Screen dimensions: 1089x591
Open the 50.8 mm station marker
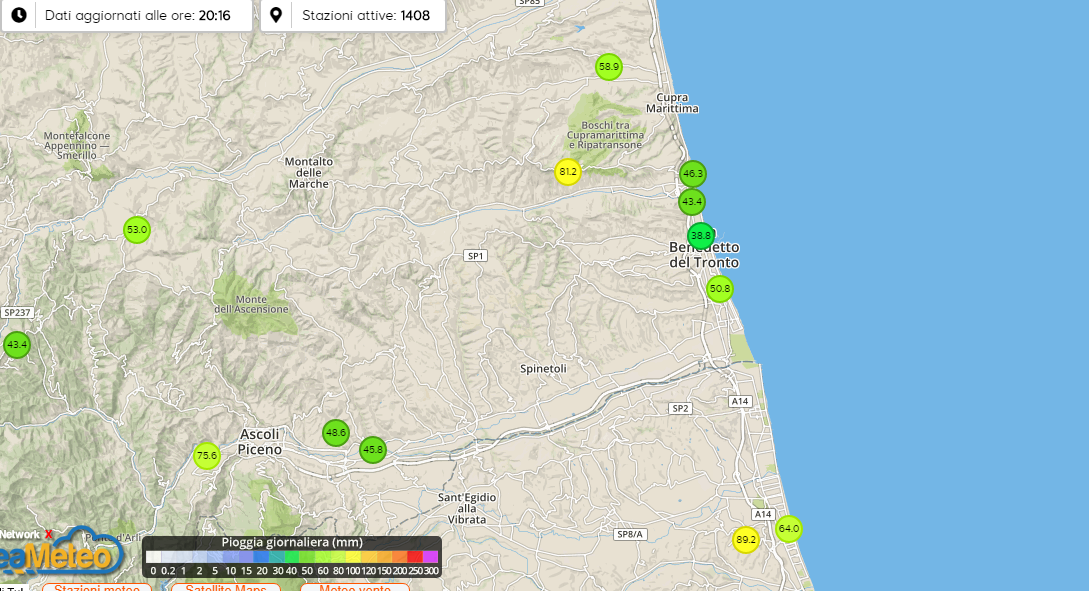719,289
